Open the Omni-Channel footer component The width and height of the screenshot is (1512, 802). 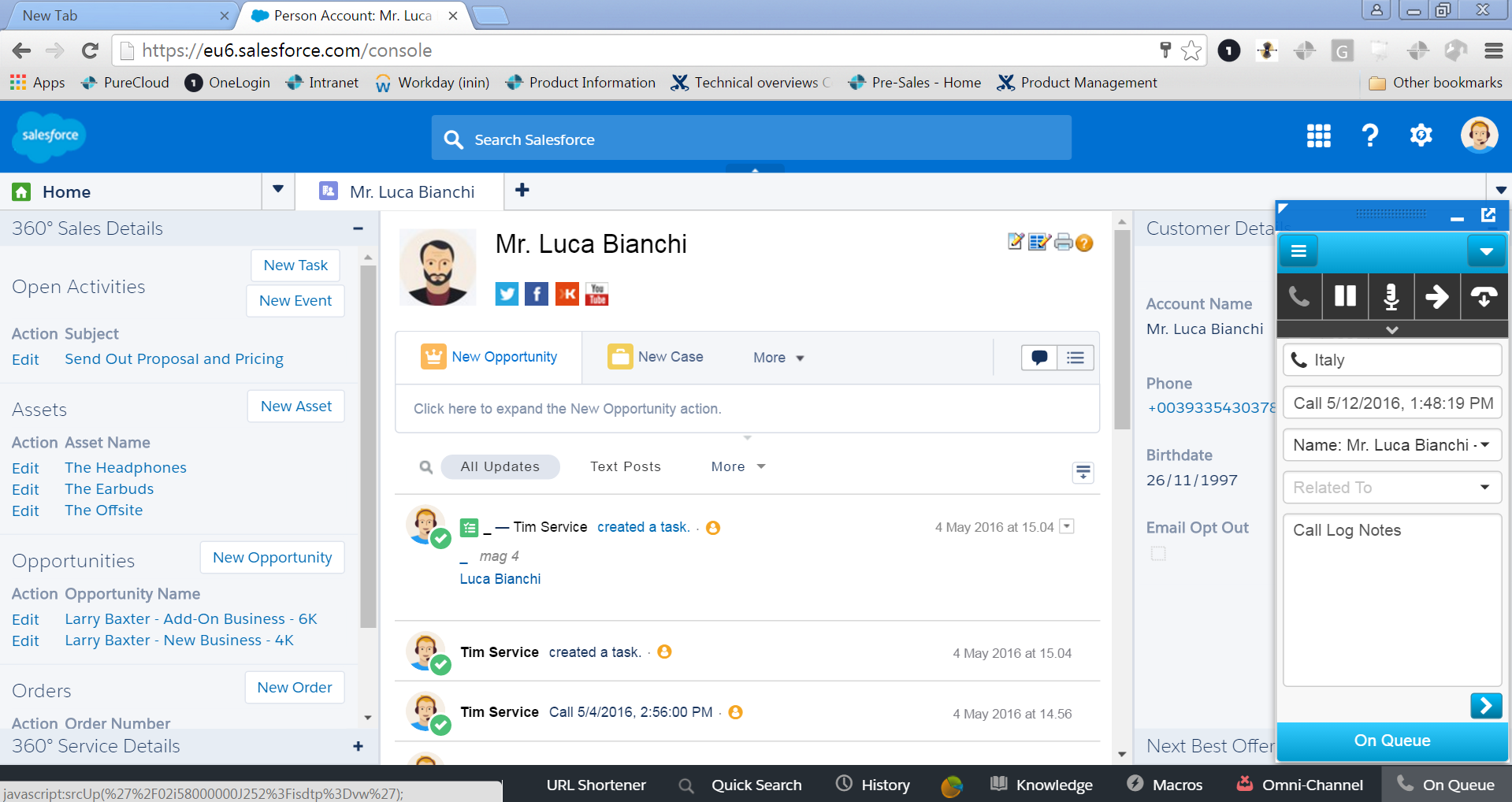(1299, 785)
